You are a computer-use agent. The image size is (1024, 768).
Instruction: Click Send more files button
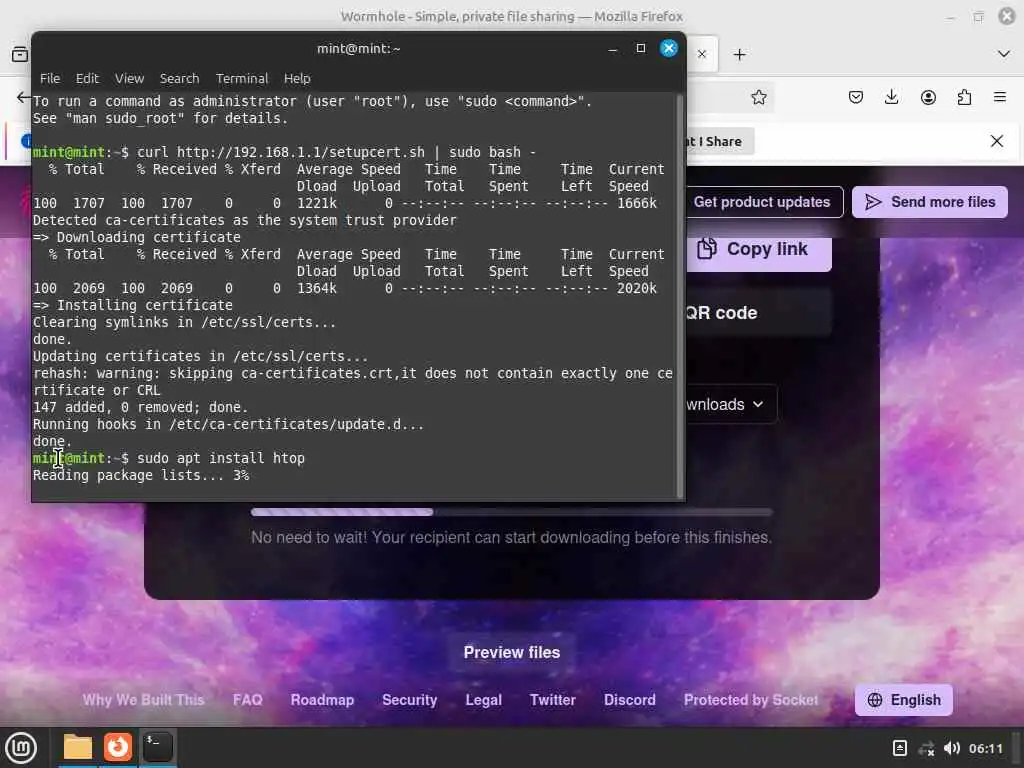(x=929, y=202)
